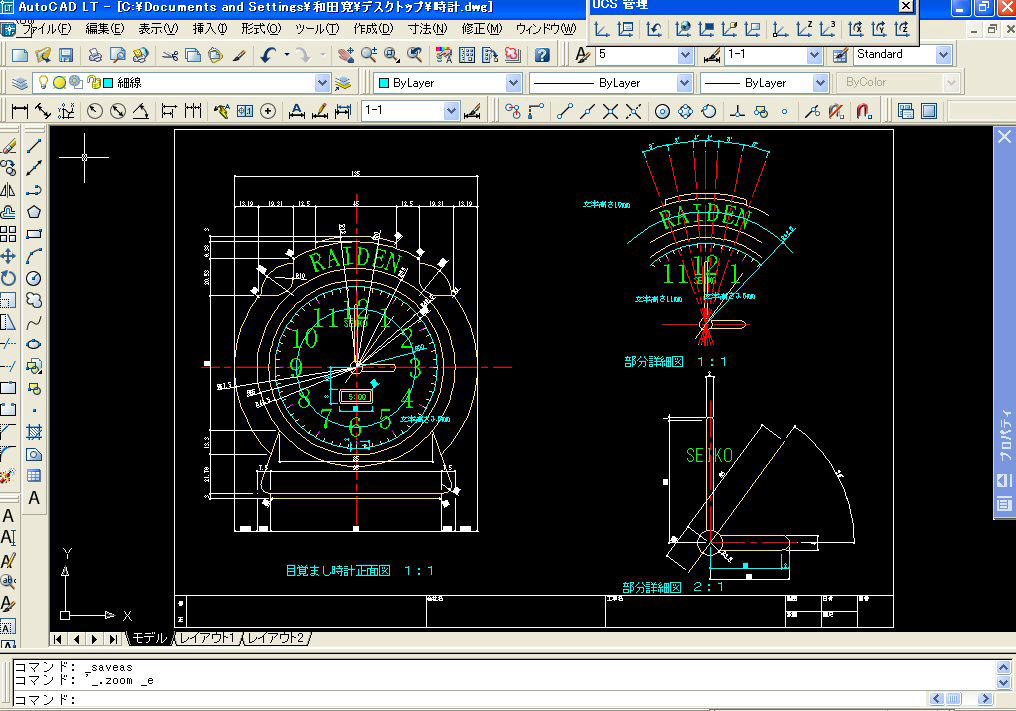Open the ByLayer linetype dropdown
The image size is (1016, 711).
click(684, 83)
